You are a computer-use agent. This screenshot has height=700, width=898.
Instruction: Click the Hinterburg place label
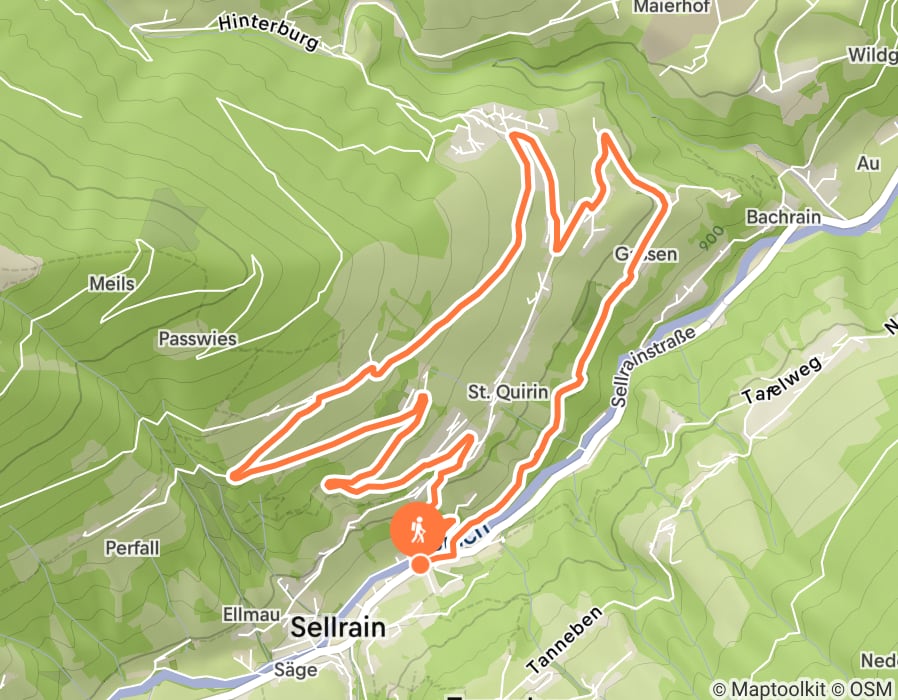(269, 32)
